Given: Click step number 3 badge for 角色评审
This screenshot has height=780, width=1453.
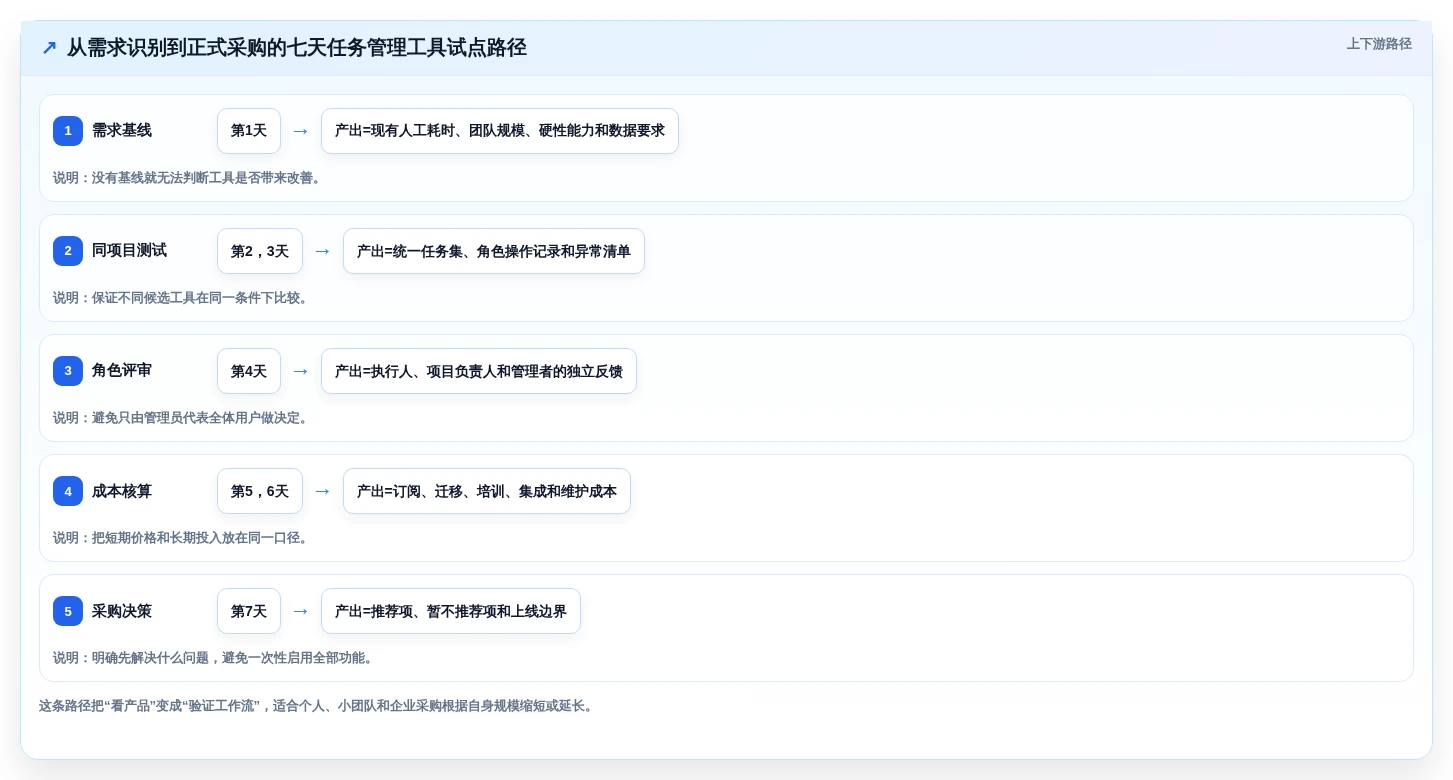Looking at the screenshot, I should coord(68,371).
